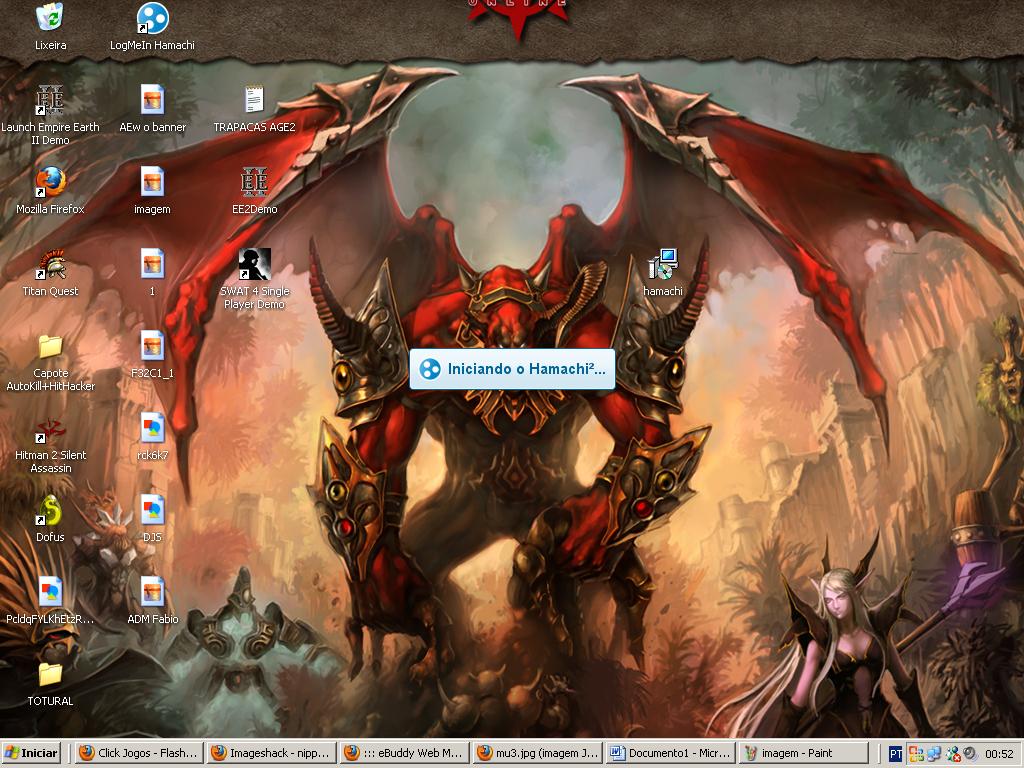Screen dimensions: 1024x768
Task: Open the TOTURAL folder on desktop
Action: pyautogui.click(x=50, y=674)
